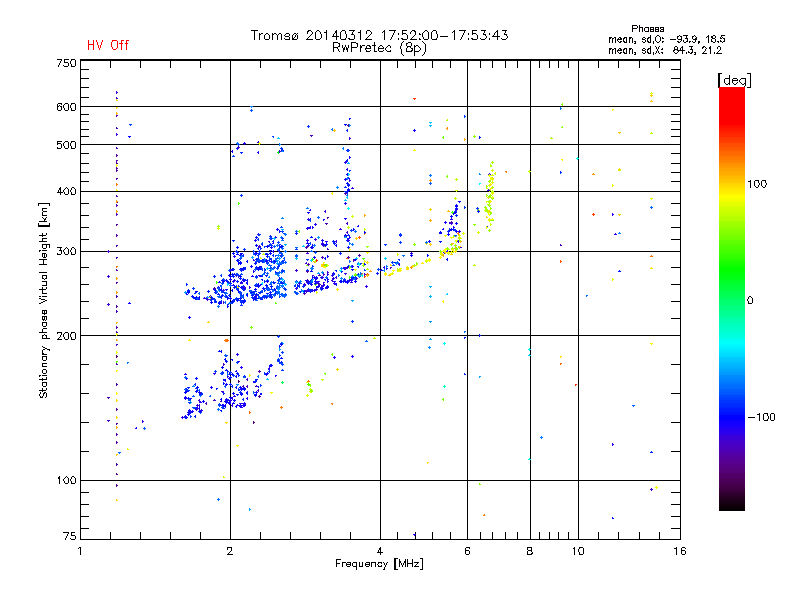Click the 'mean, sd,X: 84.3, 21.2' line

(665, 50)
